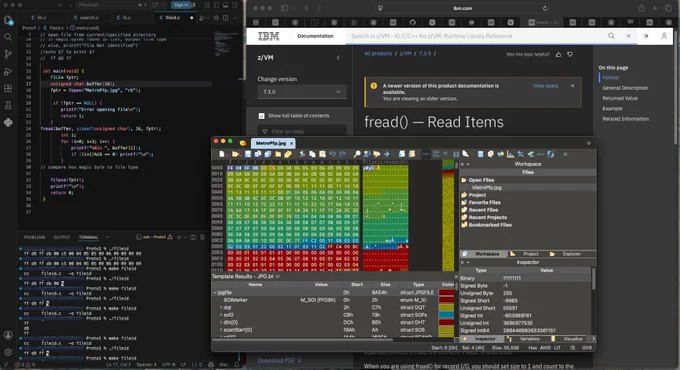The image size is (680, 370).
Task: Expand dqt row in Template Results
Action: click(221, 308)
